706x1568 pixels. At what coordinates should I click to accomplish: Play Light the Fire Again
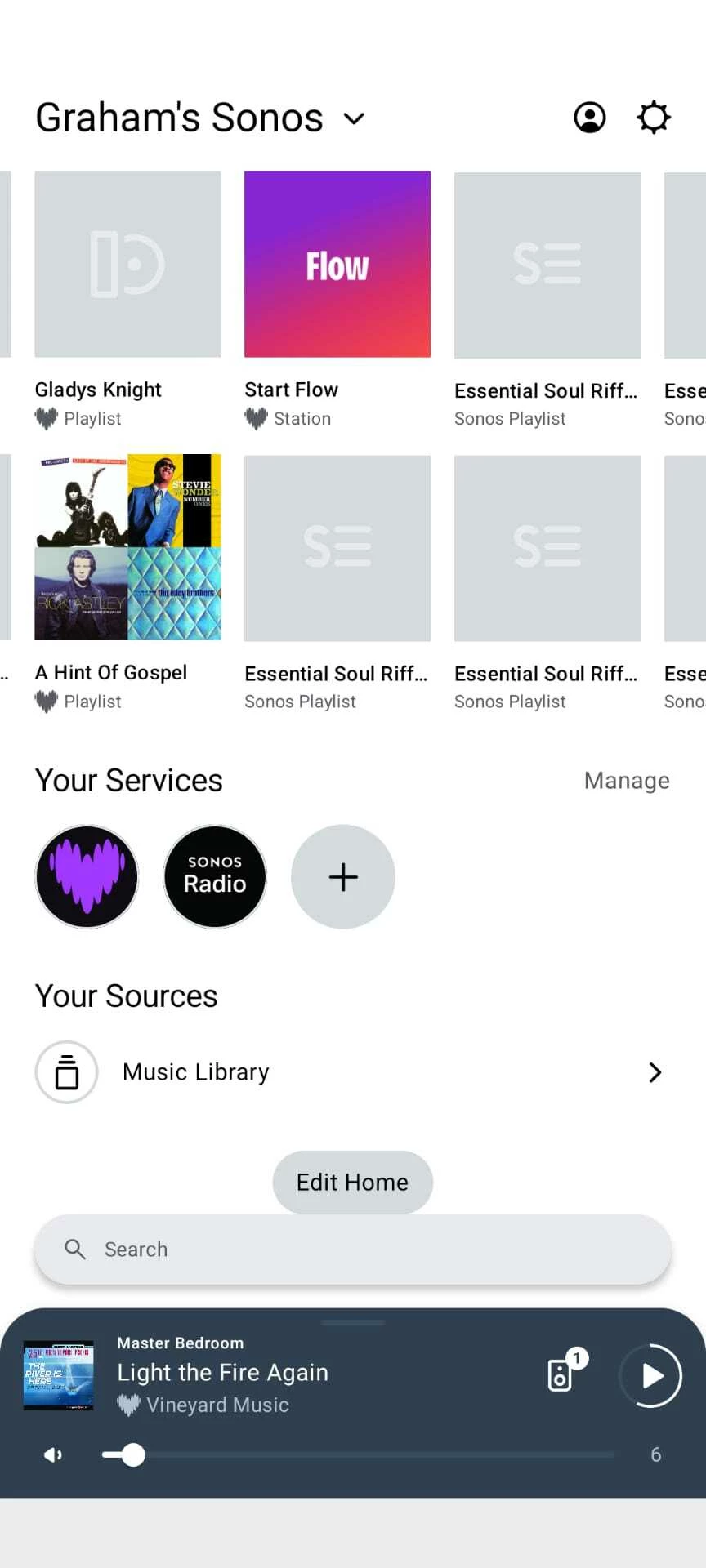(651, 1376)
